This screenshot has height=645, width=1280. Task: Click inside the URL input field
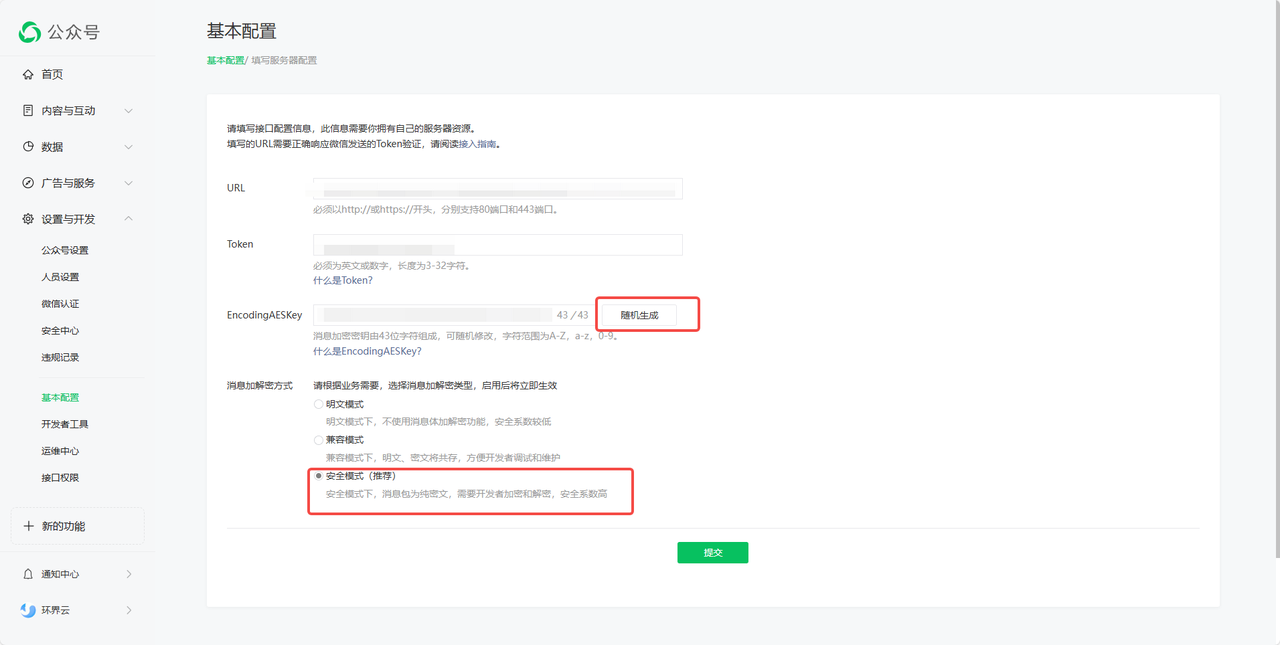click(497, 188)
